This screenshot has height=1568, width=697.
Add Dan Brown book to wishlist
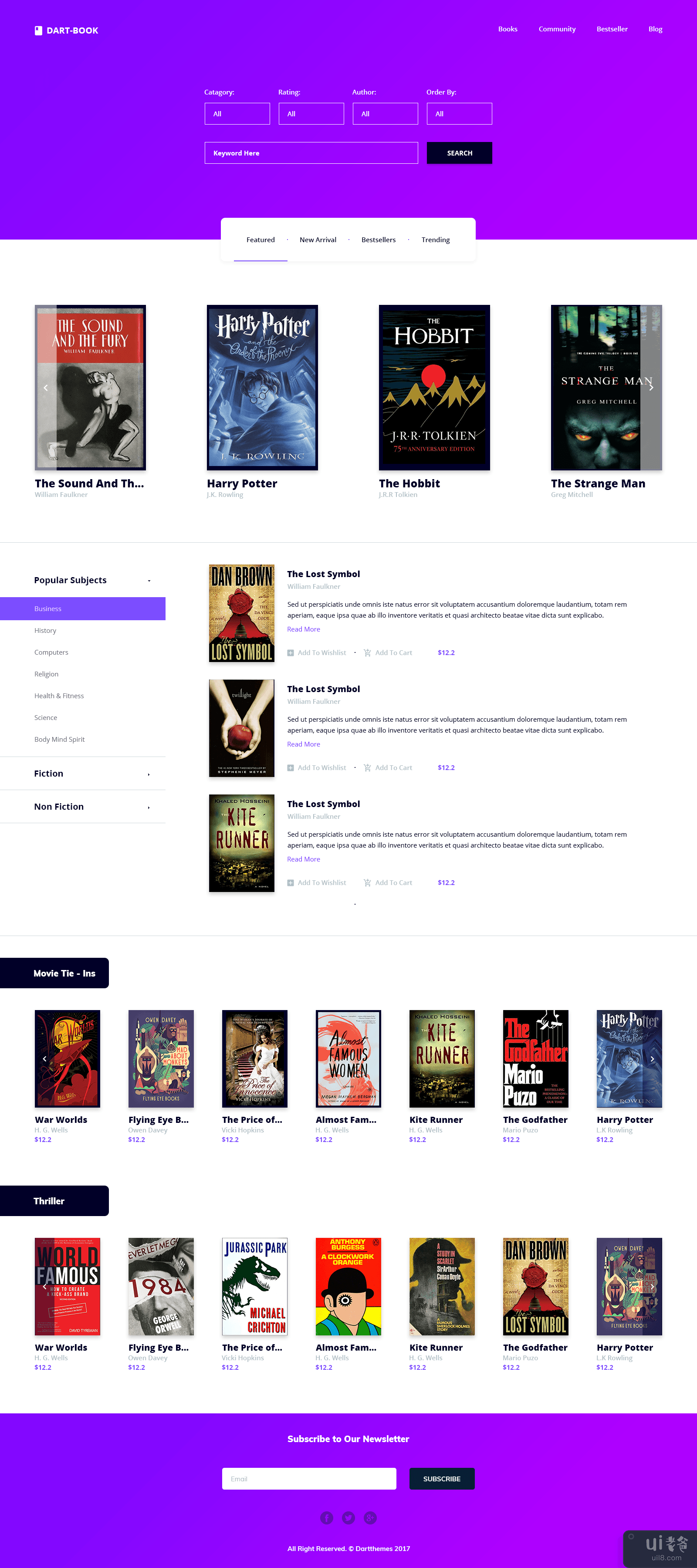click(x=317, y=652)
